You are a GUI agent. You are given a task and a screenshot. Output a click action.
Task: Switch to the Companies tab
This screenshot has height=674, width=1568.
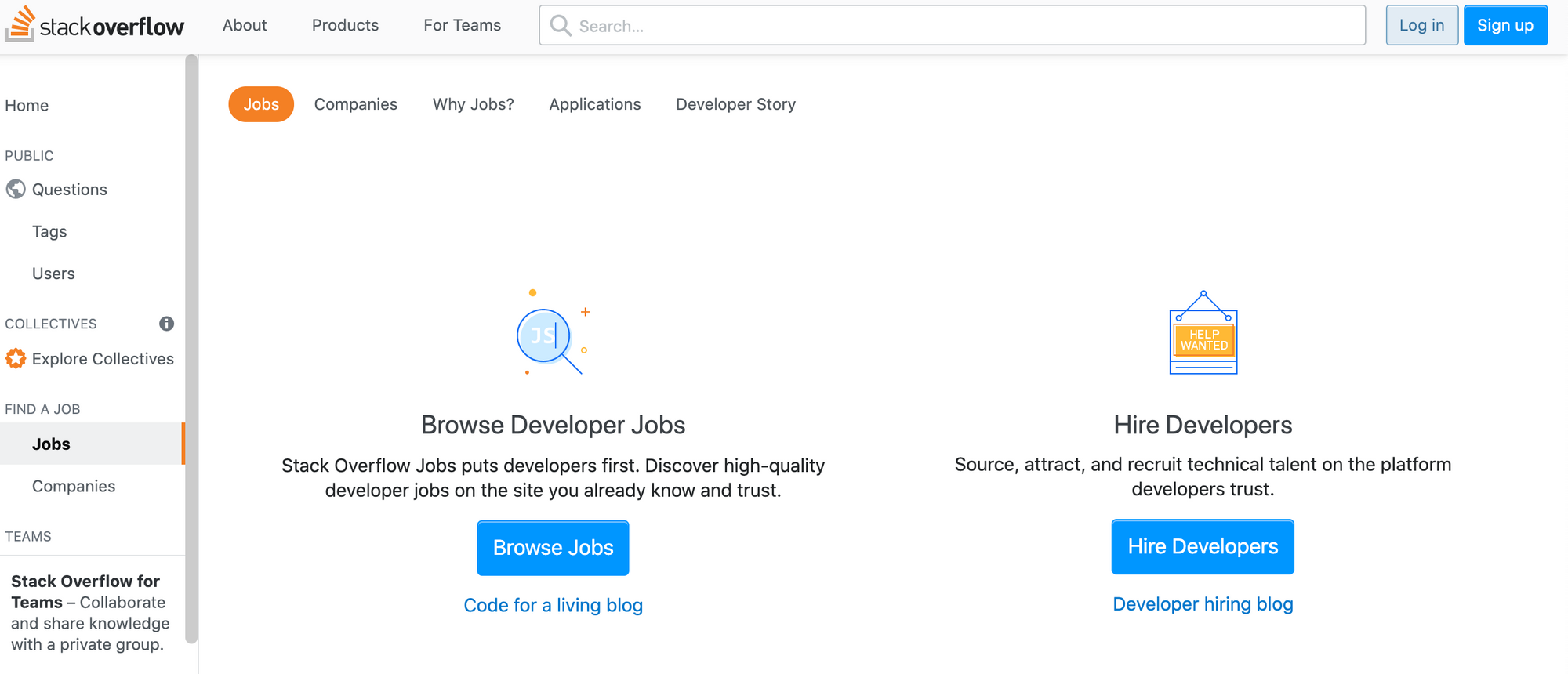coord(355,104)
